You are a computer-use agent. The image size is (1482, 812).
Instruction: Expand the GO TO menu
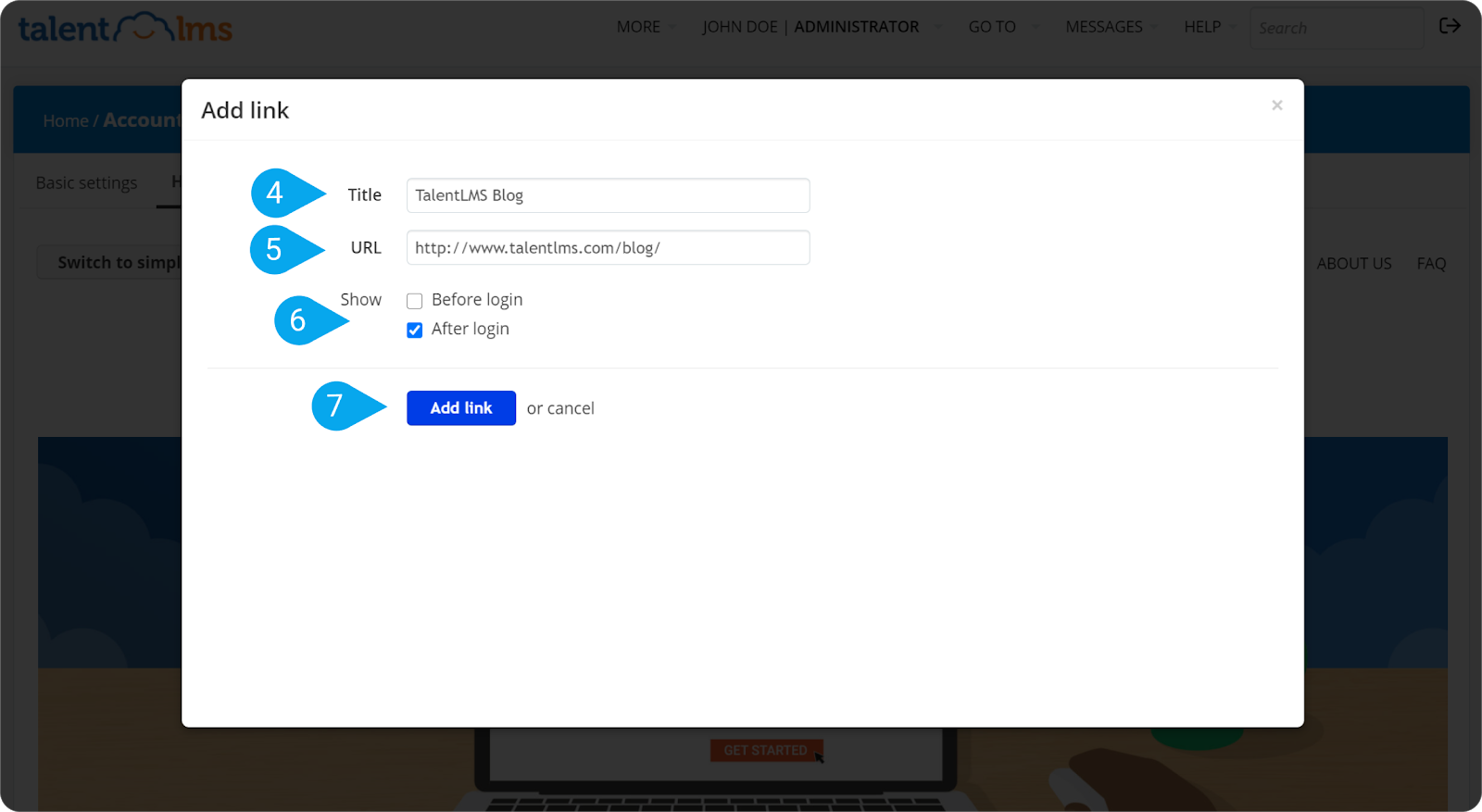[1003, 27]
